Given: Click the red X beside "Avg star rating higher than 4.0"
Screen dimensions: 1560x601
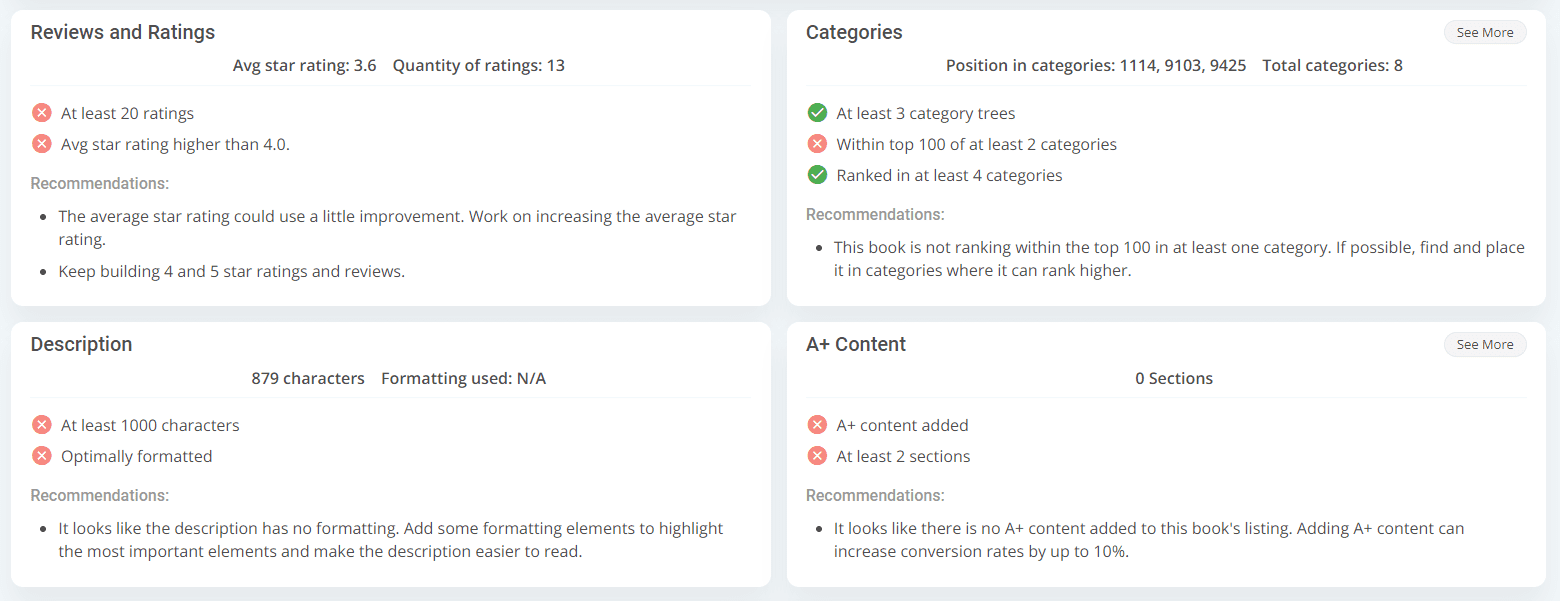Looking at the screenshot, I should coord(42,144).
